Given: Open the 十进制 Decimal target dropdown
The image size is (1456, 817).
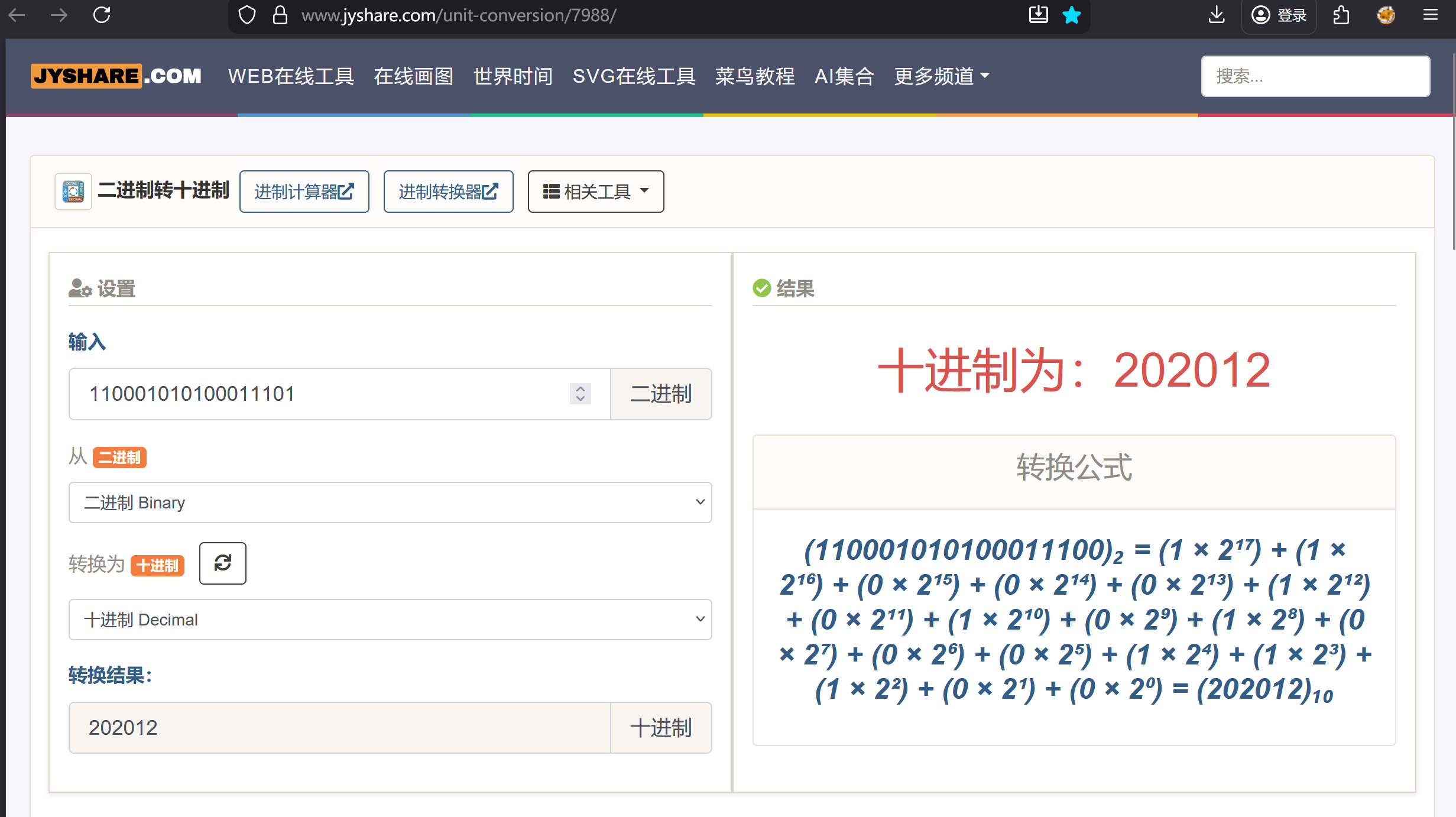Looking at the screenshot, I should click(390, 620).
